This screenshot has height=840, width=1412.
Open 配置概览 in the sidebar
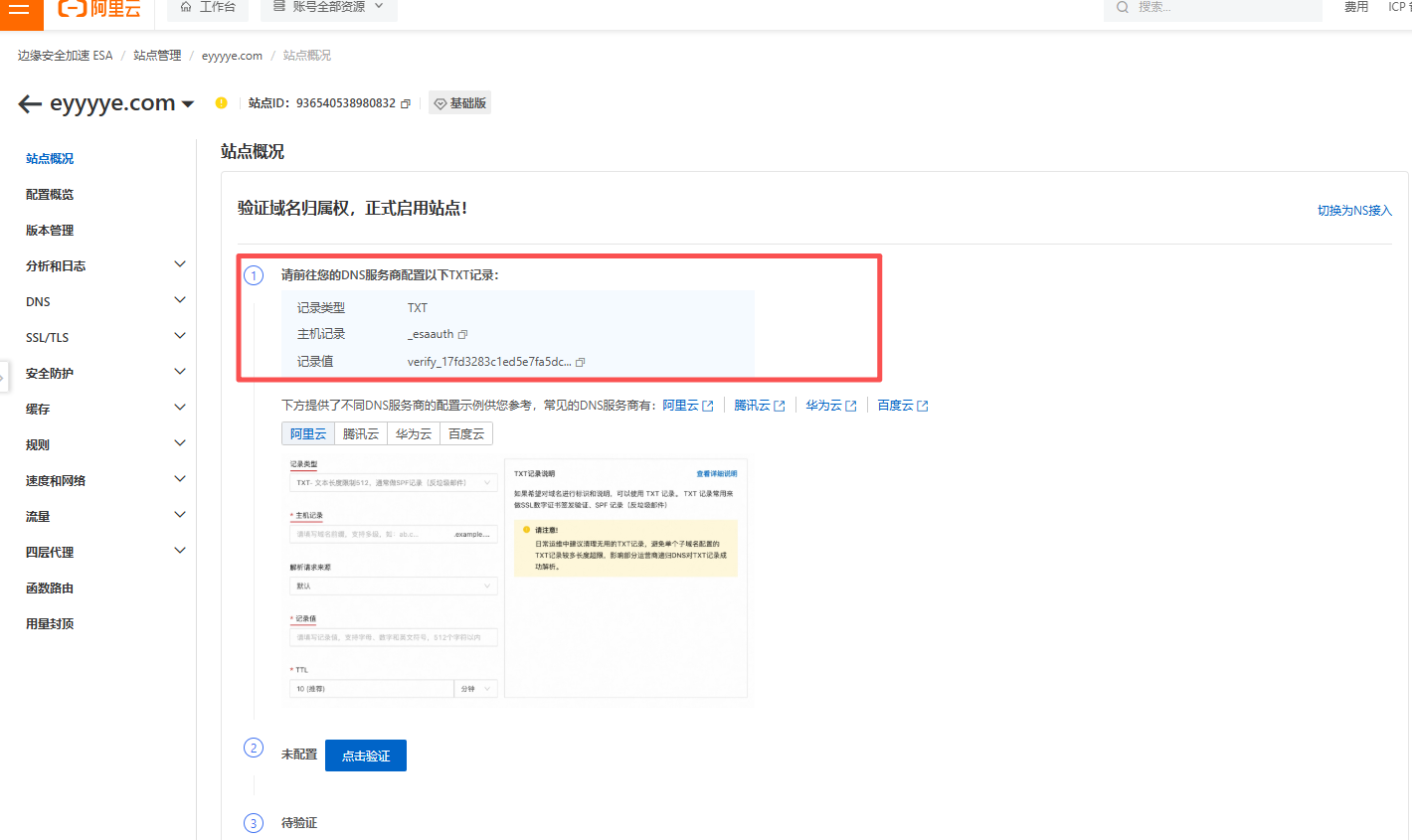coord(50,195)
